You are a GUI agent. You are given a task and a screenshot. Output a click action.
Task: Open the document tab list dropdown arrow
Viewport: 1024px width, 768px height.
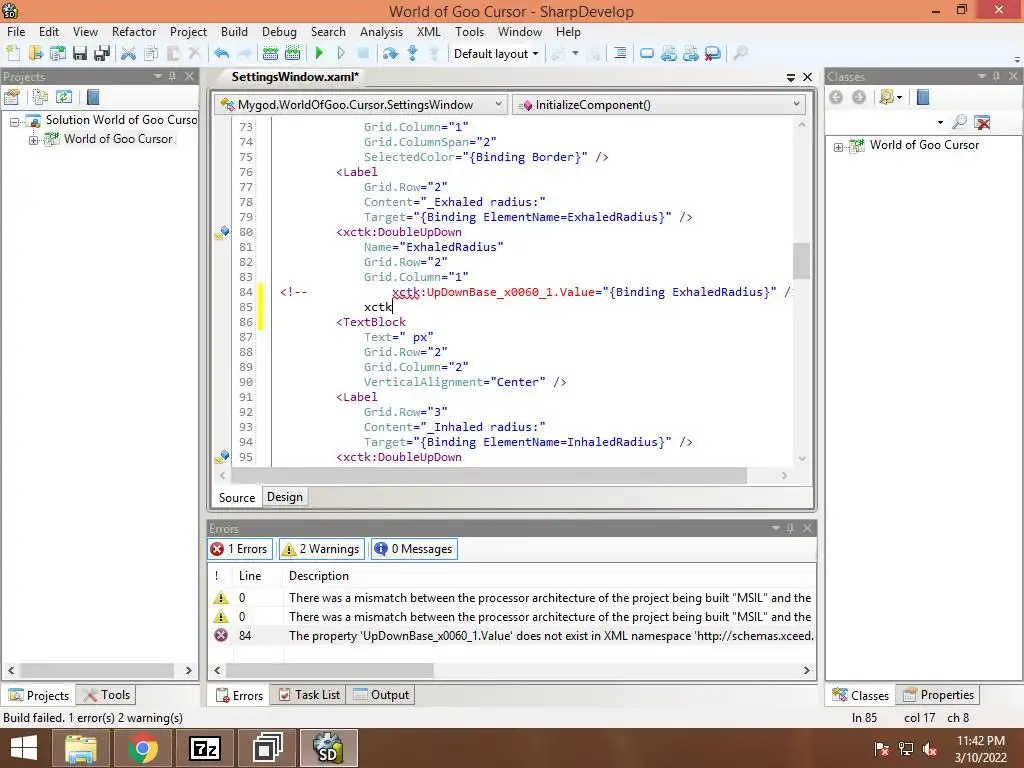tap(791, 77)
